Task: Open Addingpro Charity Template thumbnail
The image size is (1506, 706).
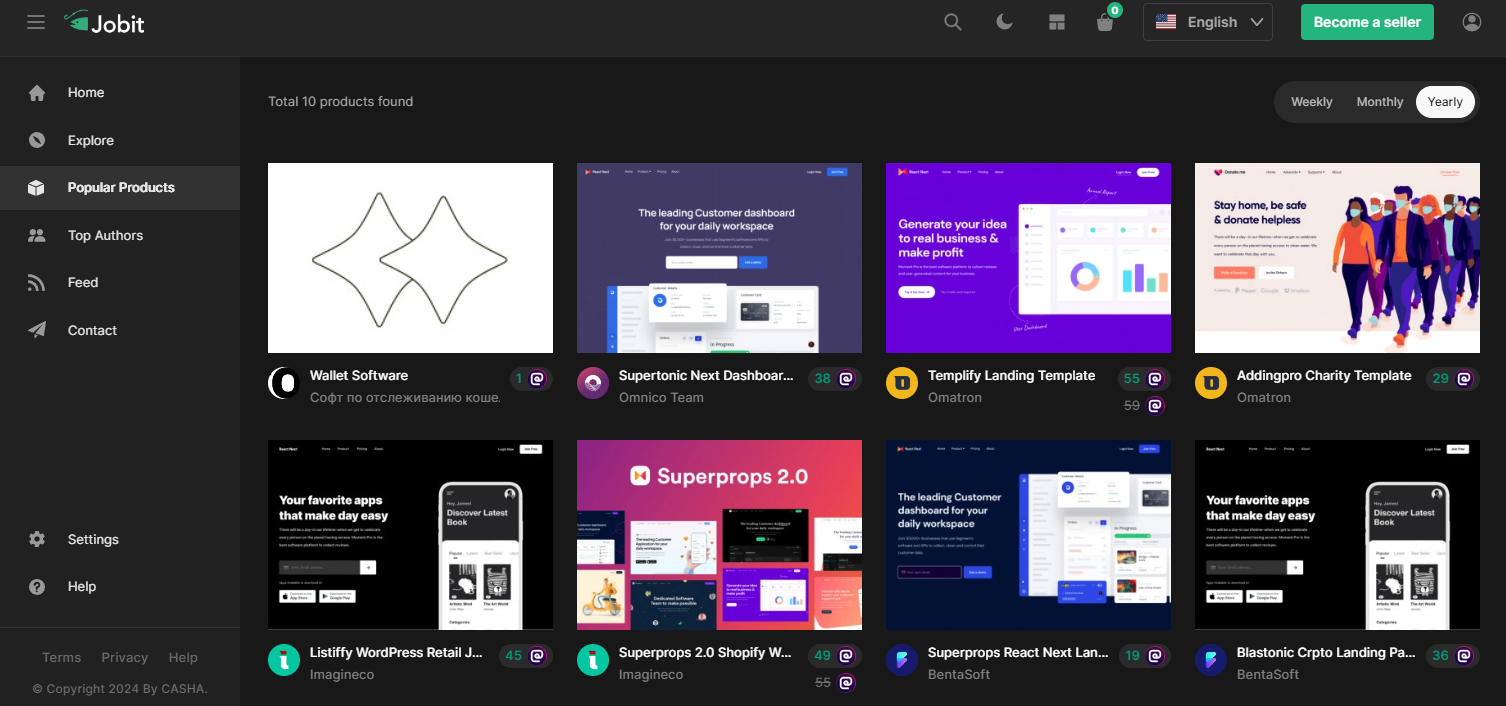Action: (x=1337, y=258)
